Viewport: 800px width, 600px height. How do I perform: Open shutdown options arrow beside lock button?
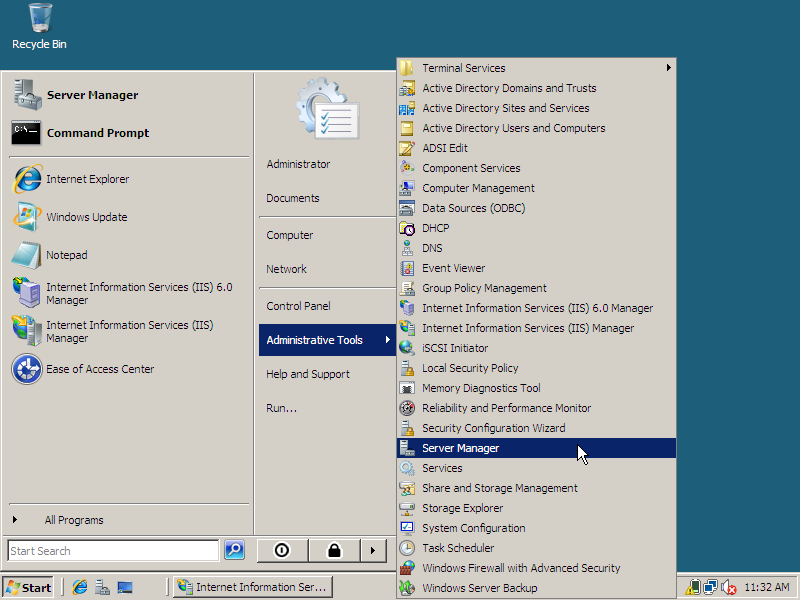point(373,551)
